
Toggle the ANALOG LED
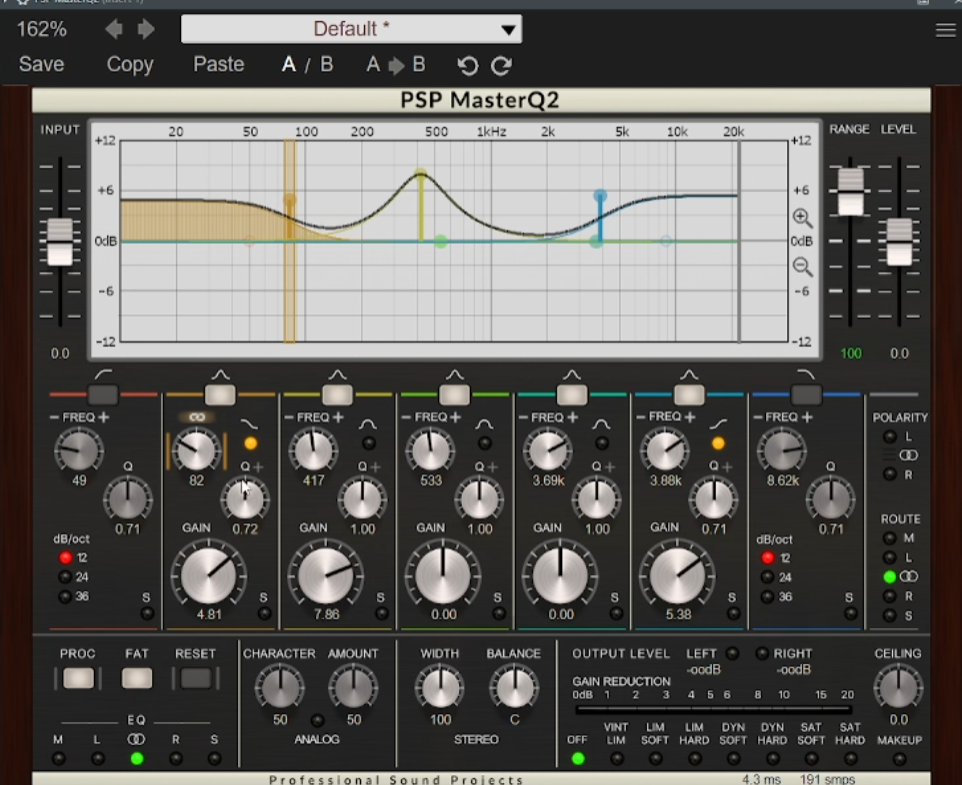[x=317, y=720]
